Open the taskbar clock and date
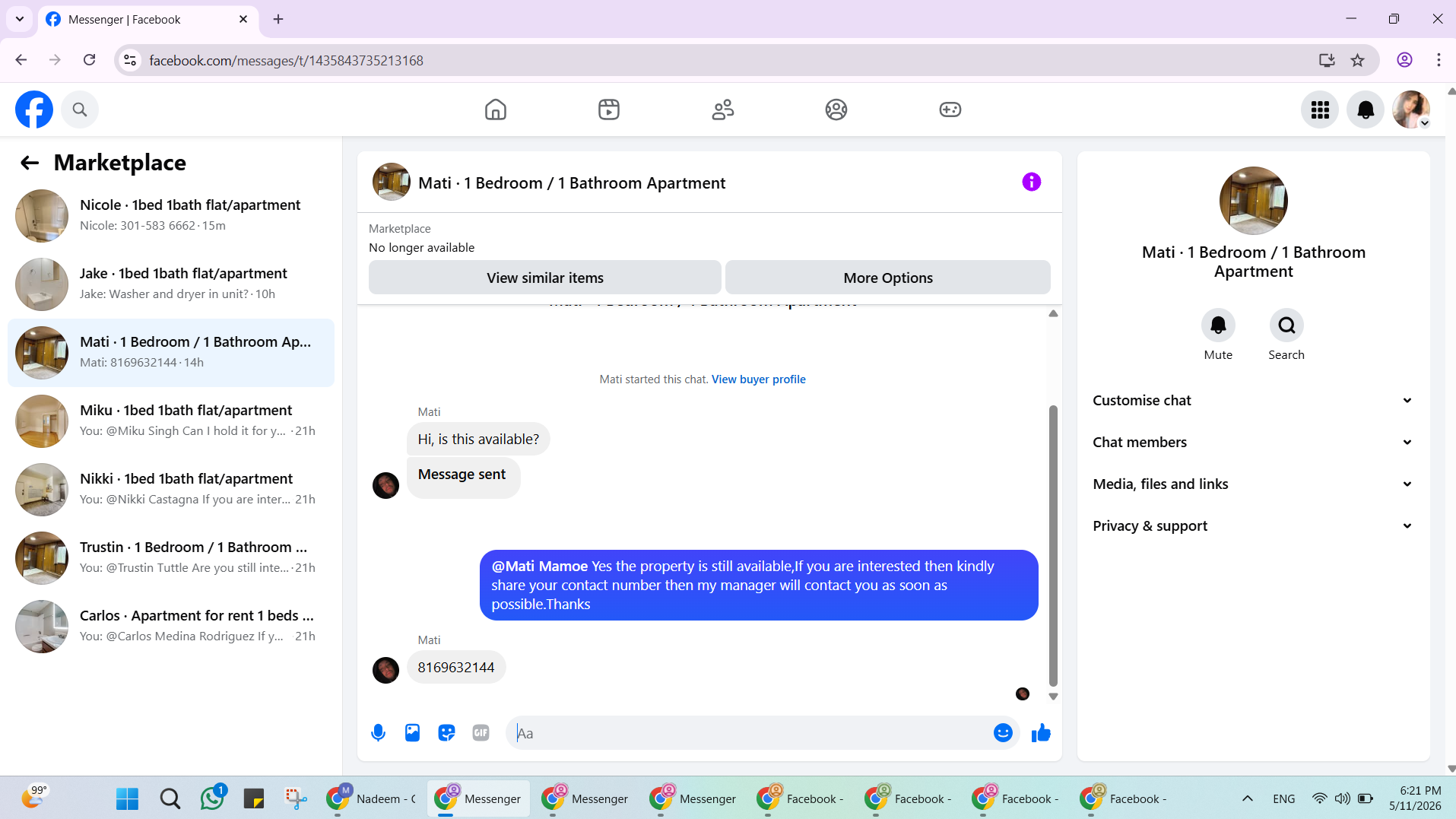This screenshot has height=819, width=1456. click(1414, 798)
